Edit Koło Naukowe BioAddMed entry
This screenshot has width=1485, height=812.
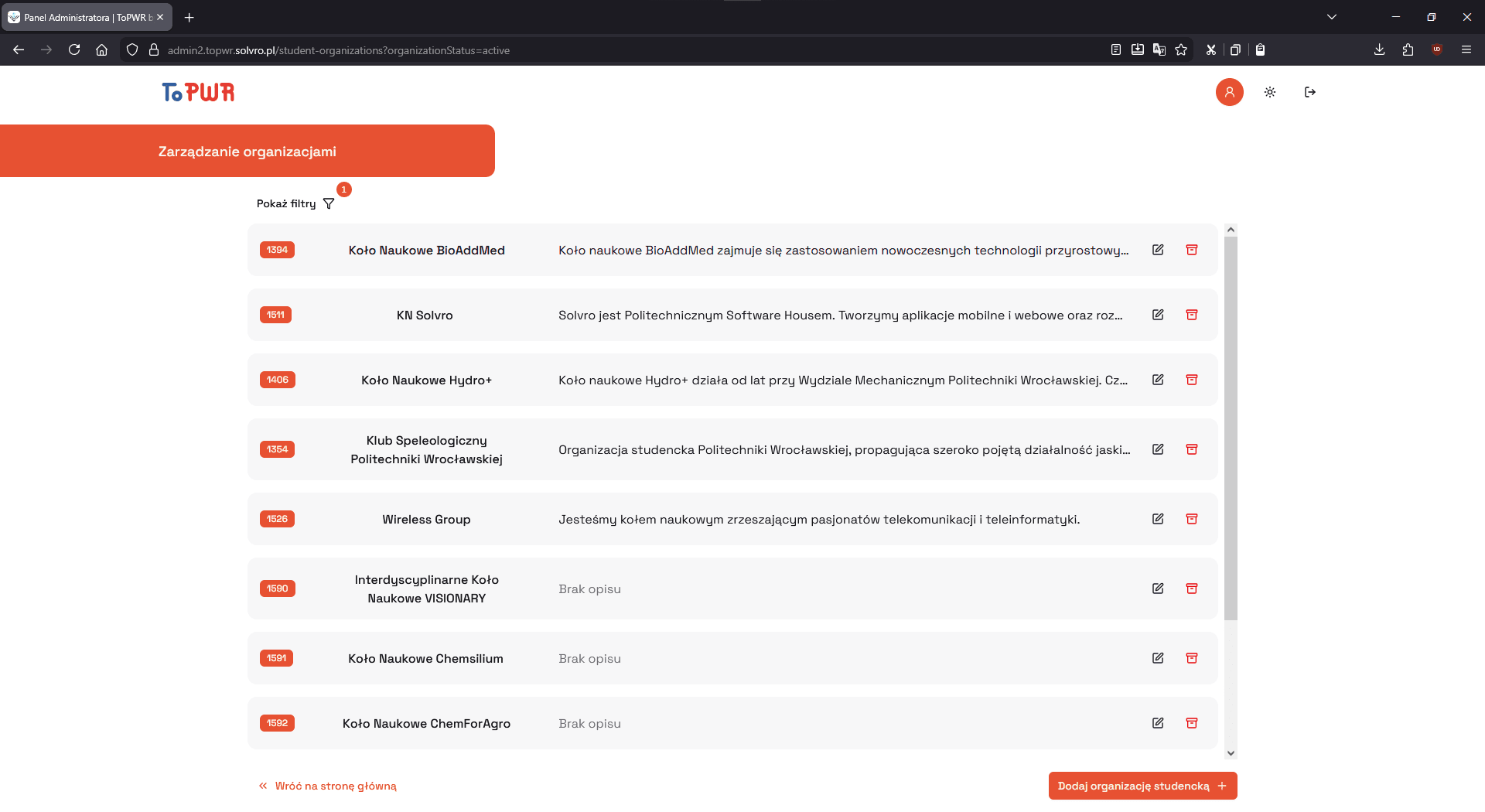[1158, 250]
